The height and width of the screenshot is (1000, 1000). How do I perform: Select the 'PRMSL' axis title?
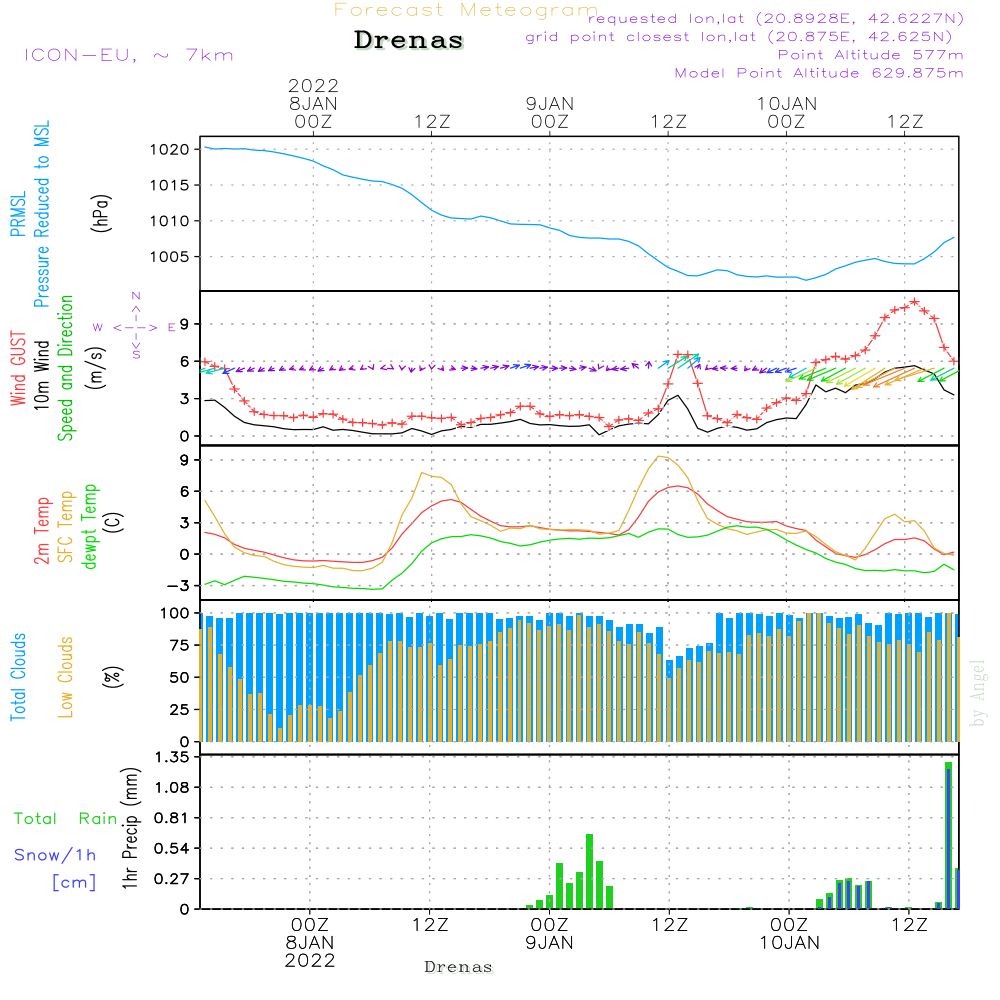tap(18, 214)
